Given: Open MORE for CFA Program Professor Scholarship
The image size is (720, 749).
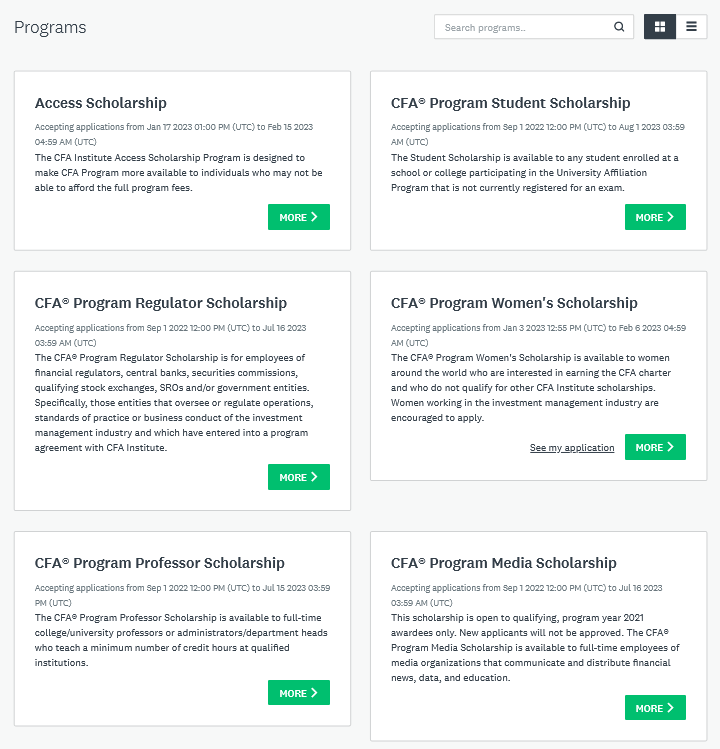Looking at the screenshot, I should pos(299,693).
